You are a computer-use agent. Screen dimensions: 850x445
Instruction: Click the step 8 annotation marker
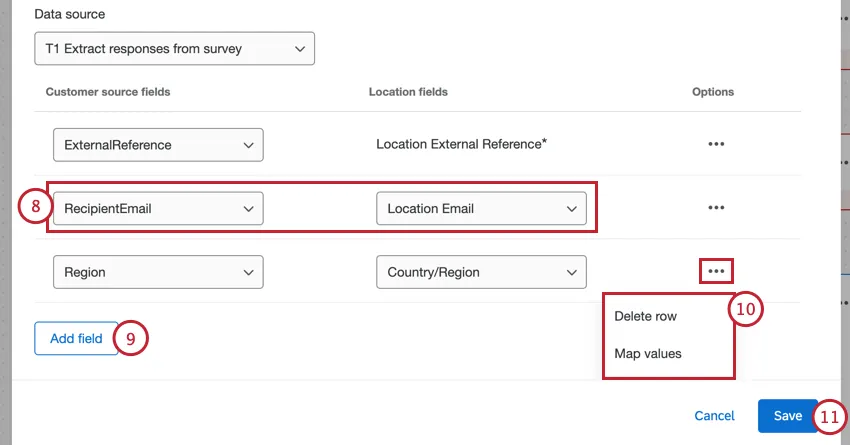(x=35, y=208)
